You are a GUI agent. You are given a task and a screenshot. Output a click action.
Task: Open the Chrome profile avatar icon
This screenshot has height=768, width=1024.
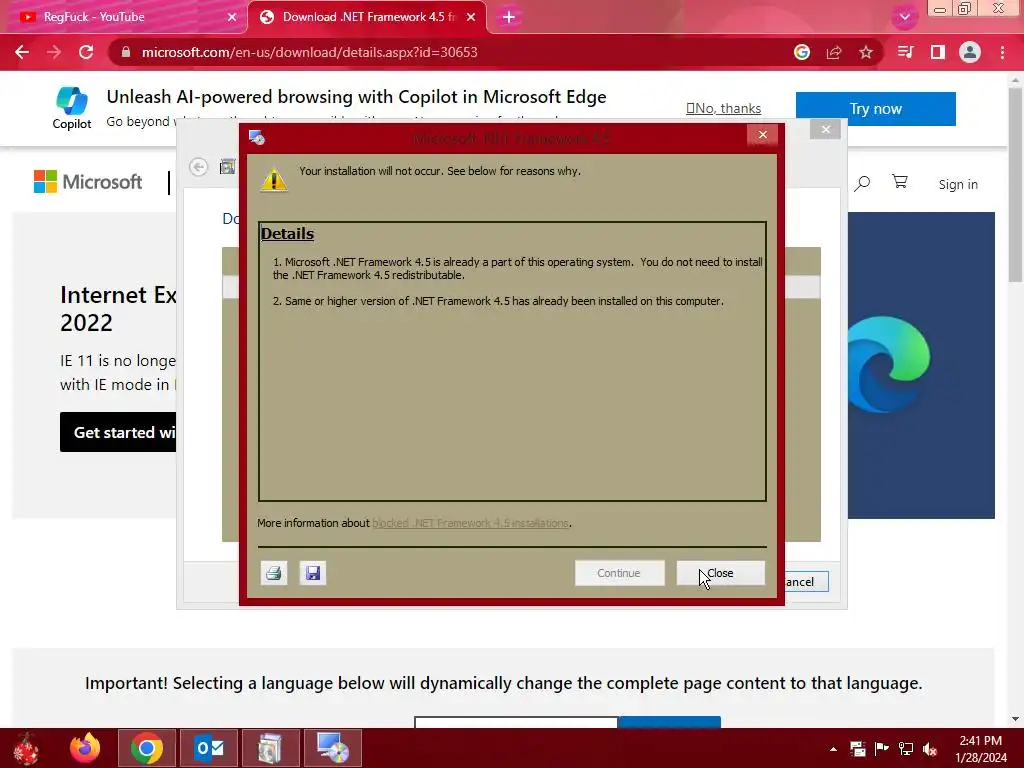[970, 52]
